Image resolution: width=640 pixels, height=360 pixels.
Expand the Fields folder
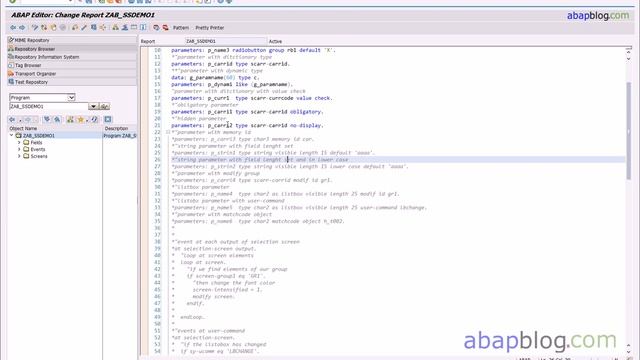click(19, 142)
